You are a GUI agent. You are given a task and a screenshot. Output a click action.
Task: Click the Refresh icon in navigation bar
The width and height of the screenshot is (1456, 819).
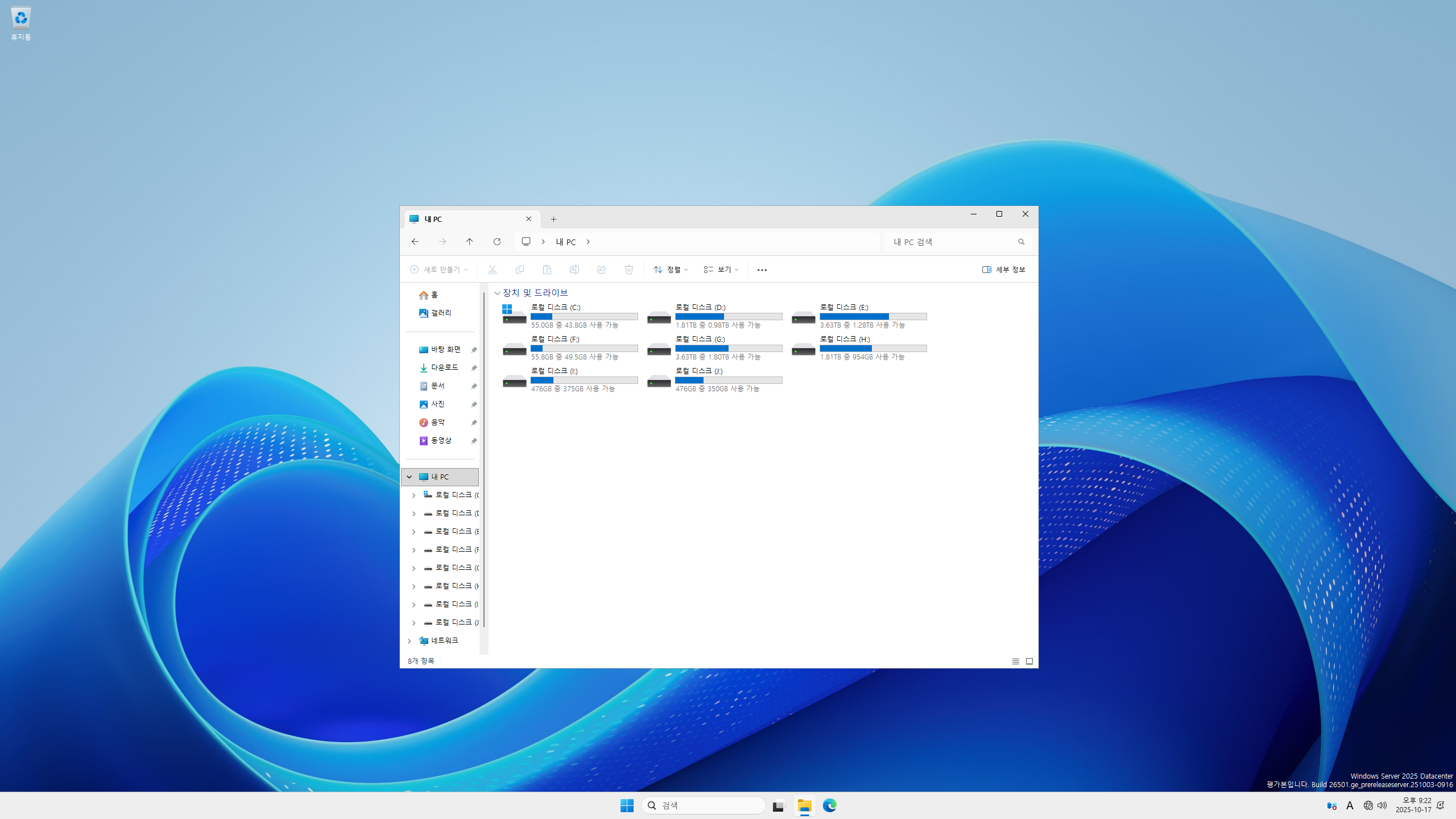pyautogui.click(x=497, y=242)
